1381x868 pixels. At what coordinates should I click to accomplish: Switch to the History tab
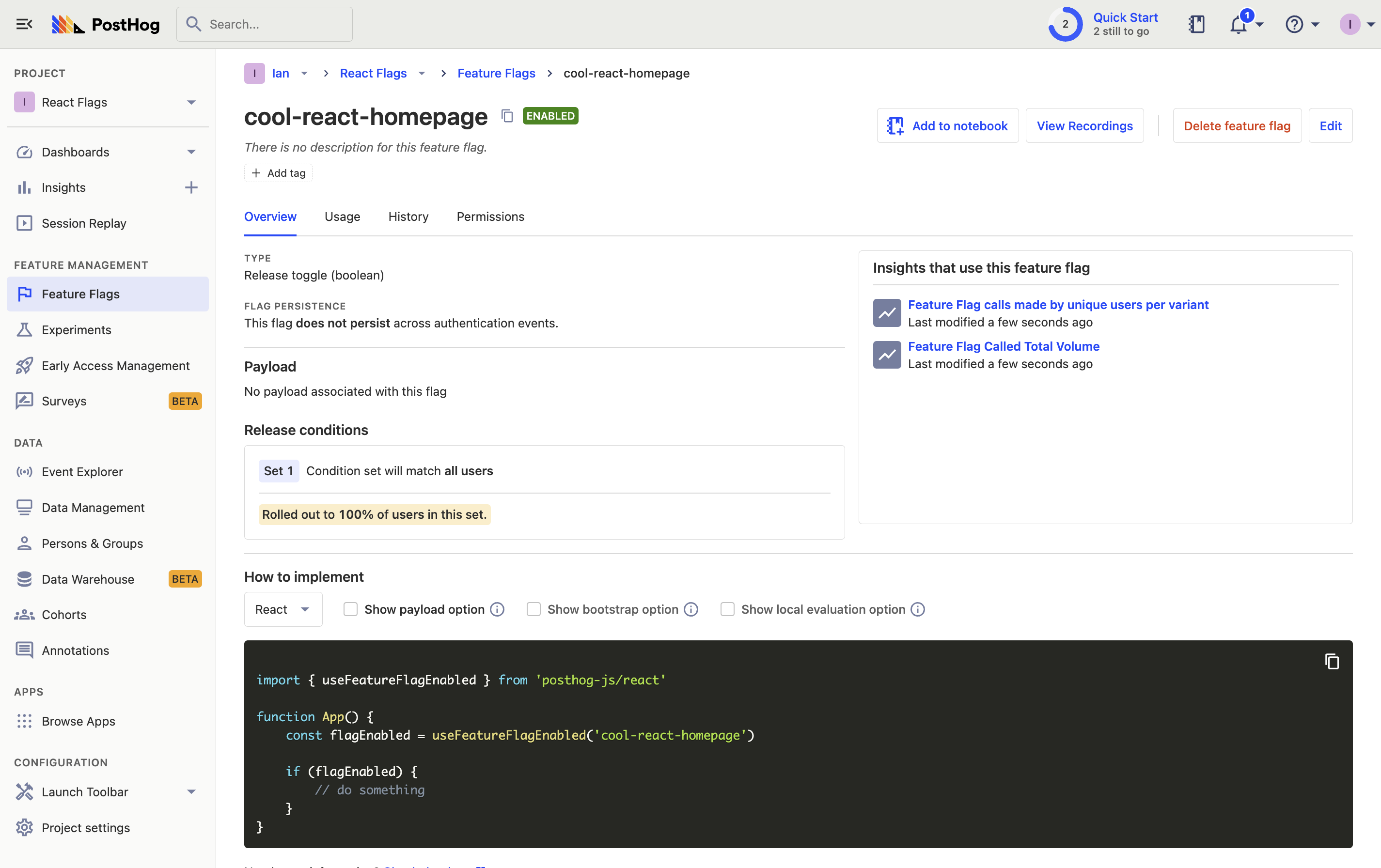(408, 217)
